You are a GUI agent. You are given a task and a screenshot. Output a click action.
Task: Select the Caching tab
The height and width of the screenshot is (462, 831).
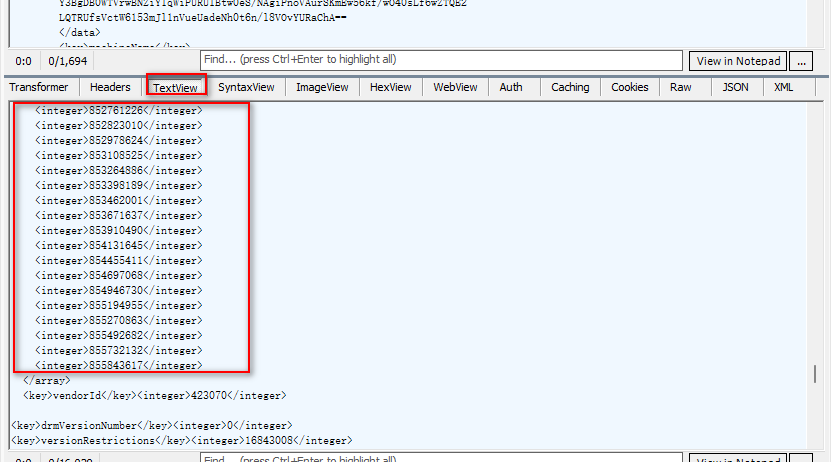point(570,87)
